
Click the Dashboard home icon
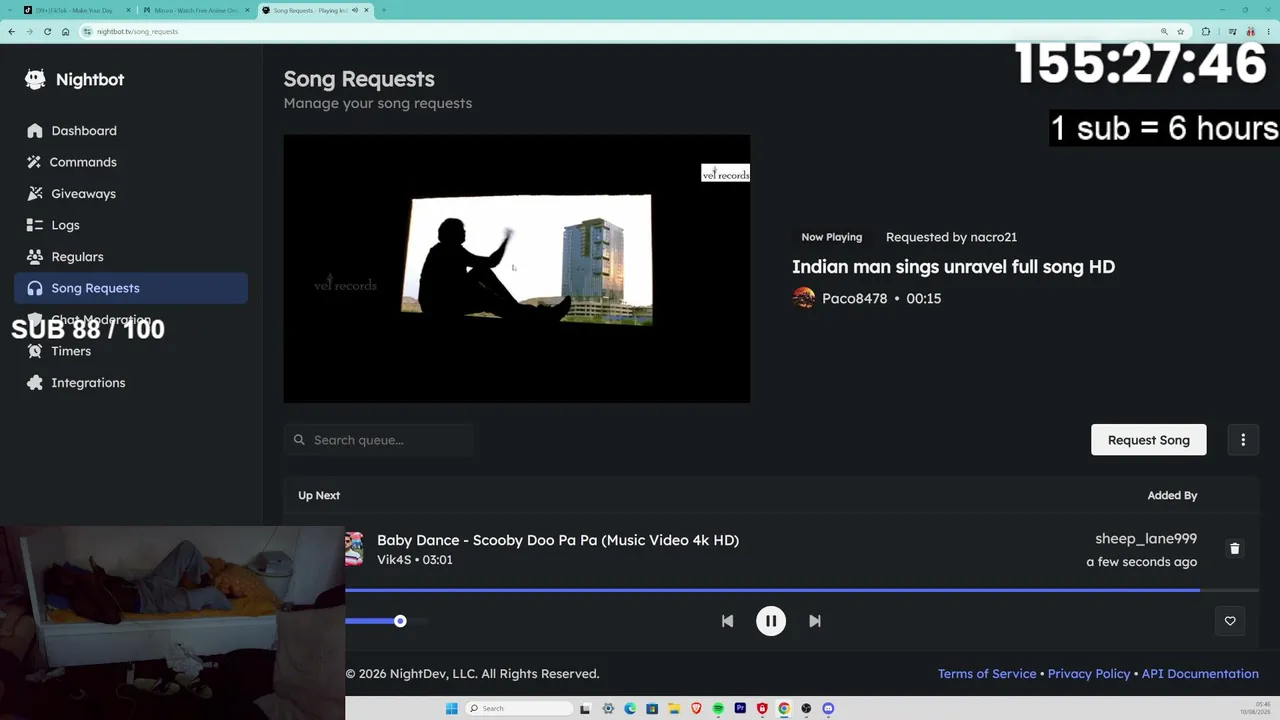35,131
